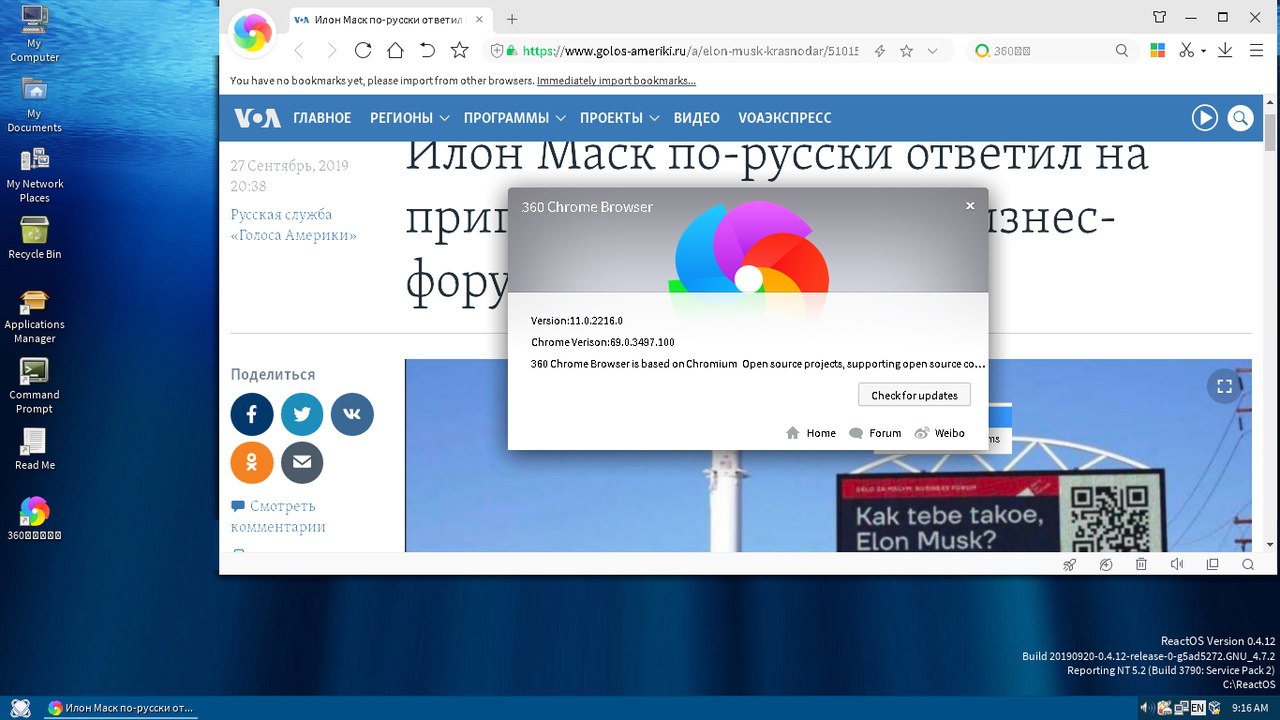Screen dimensions: 1280x720
Task: Open Command Prompt desktop icon
Action: (34, 386)
